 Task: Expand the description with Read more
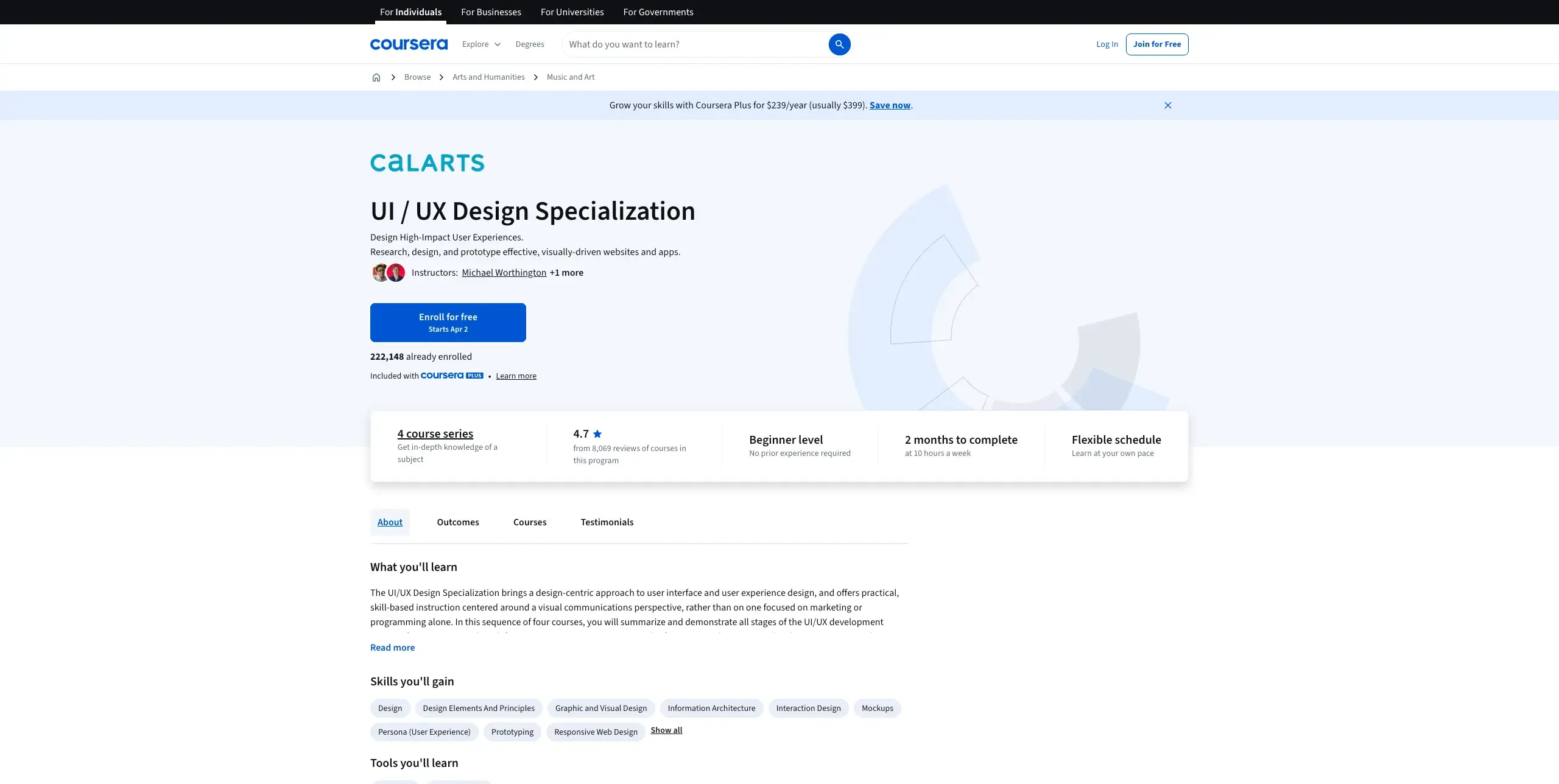[392, 647]
